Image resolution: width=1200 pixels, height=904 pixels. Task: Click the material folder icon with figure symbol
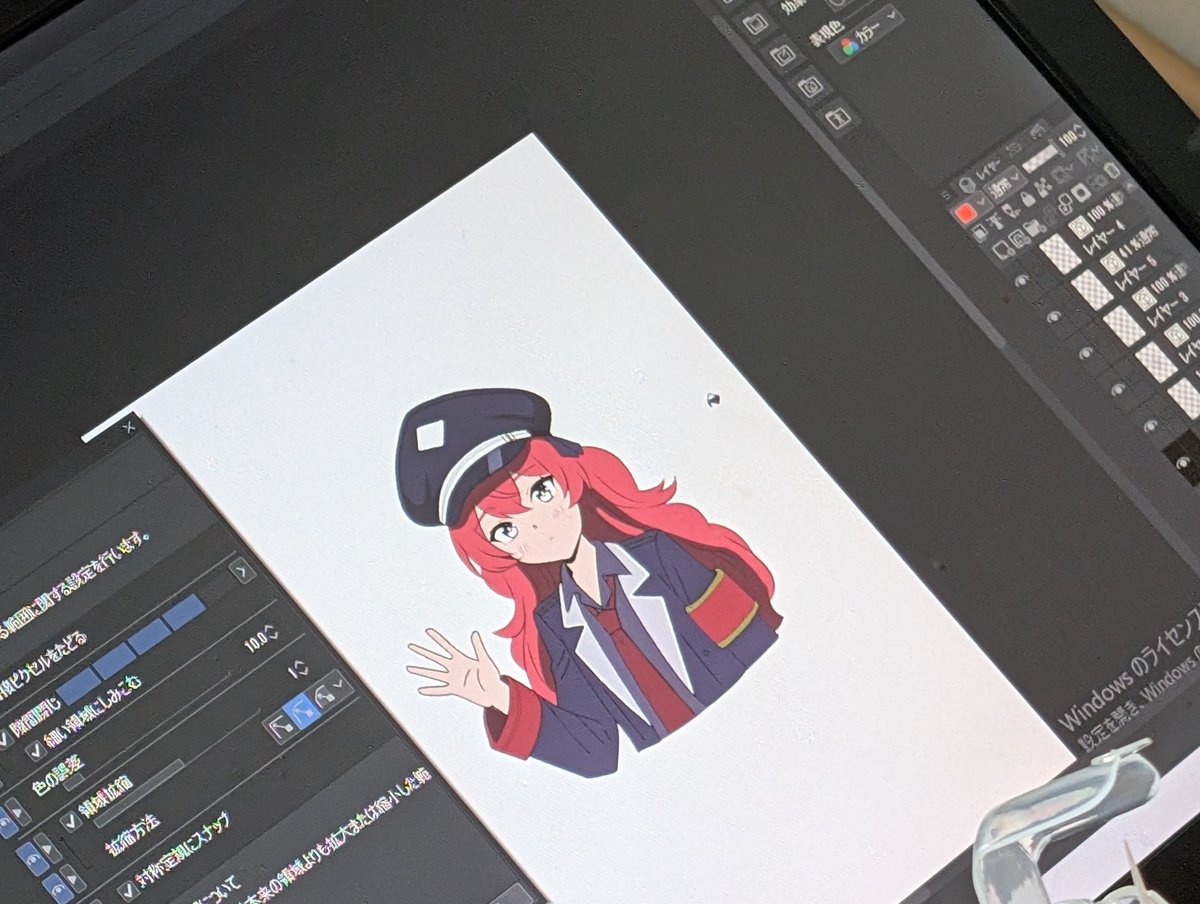(838, 118)
